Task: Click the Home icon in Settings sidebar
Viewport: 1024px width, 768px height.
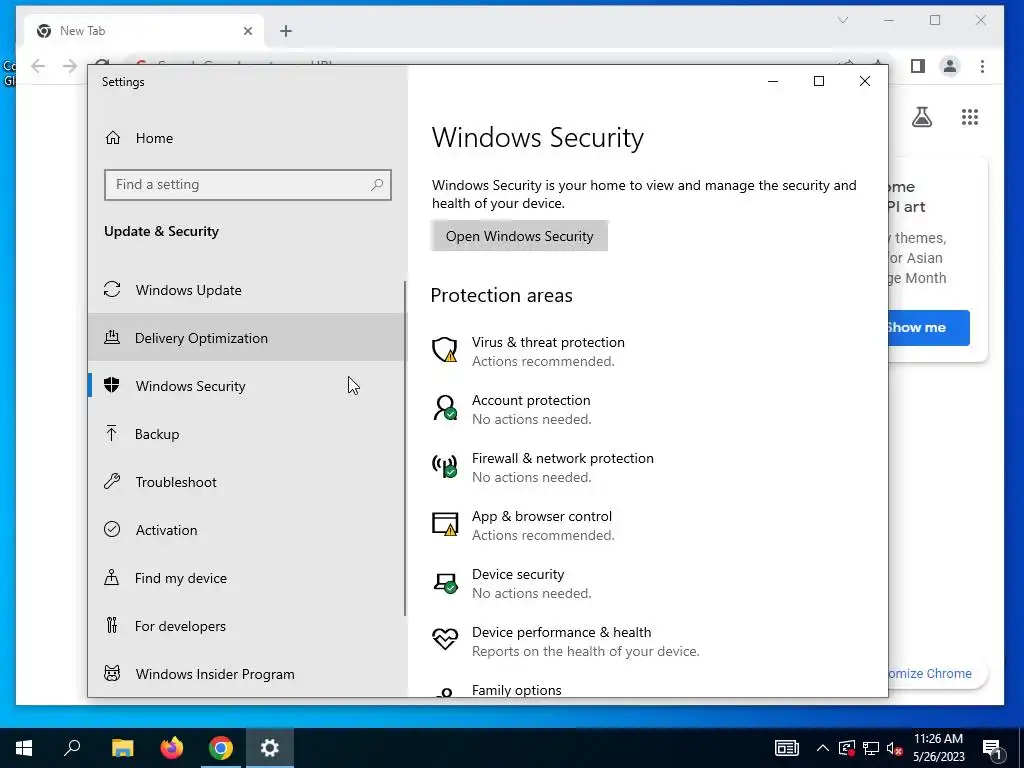Action: [113, 138]
